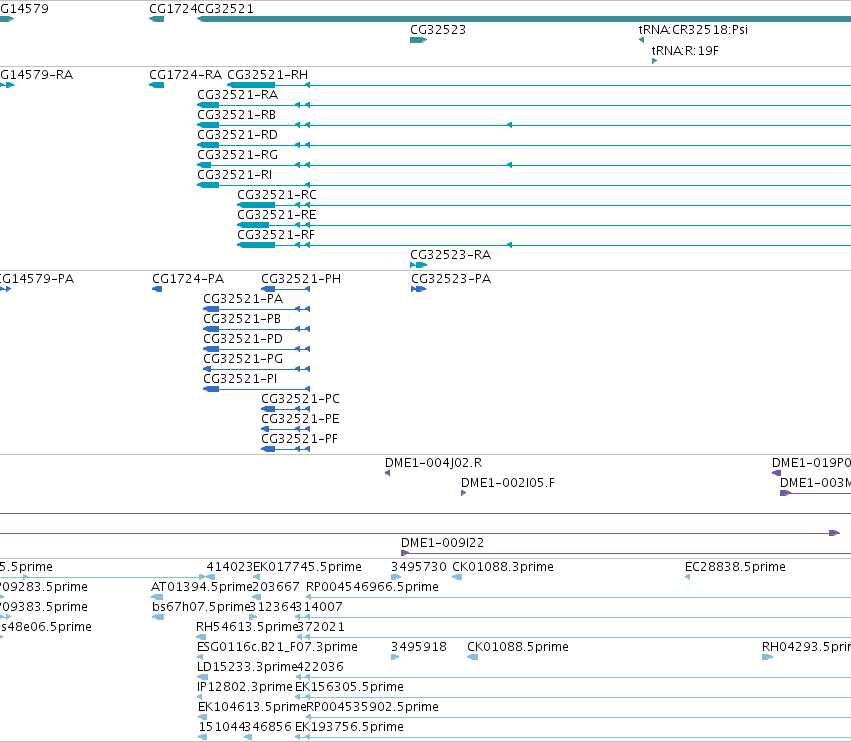The width and height of the screenshot is (851, 742).
Task: Select the CG32521-RG transcript label
Action: click(238, 155)
